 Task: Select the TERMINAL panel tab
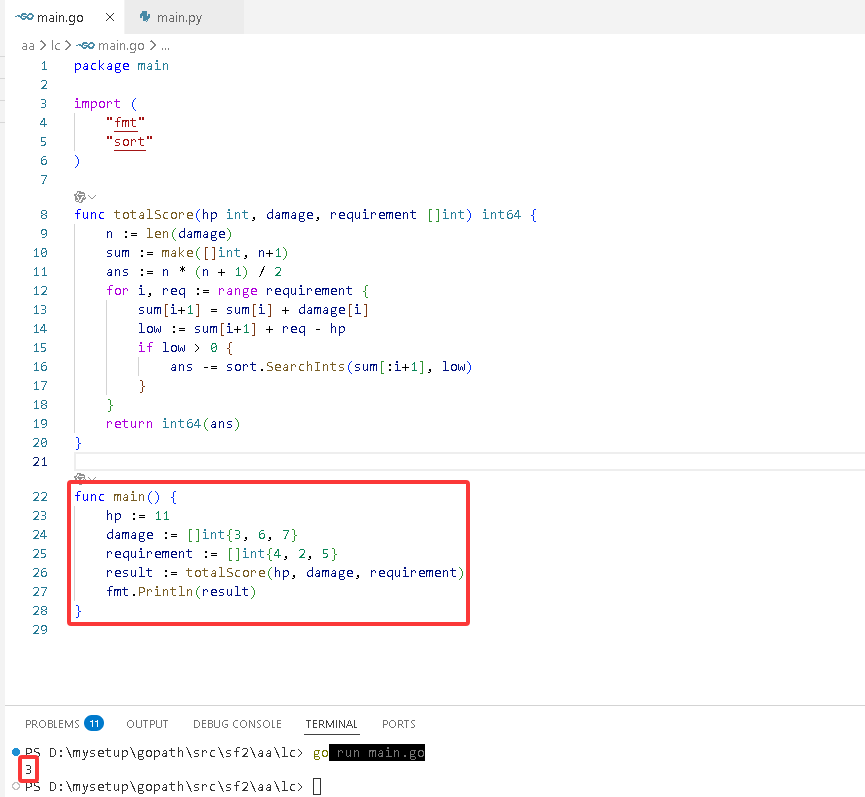332,724
